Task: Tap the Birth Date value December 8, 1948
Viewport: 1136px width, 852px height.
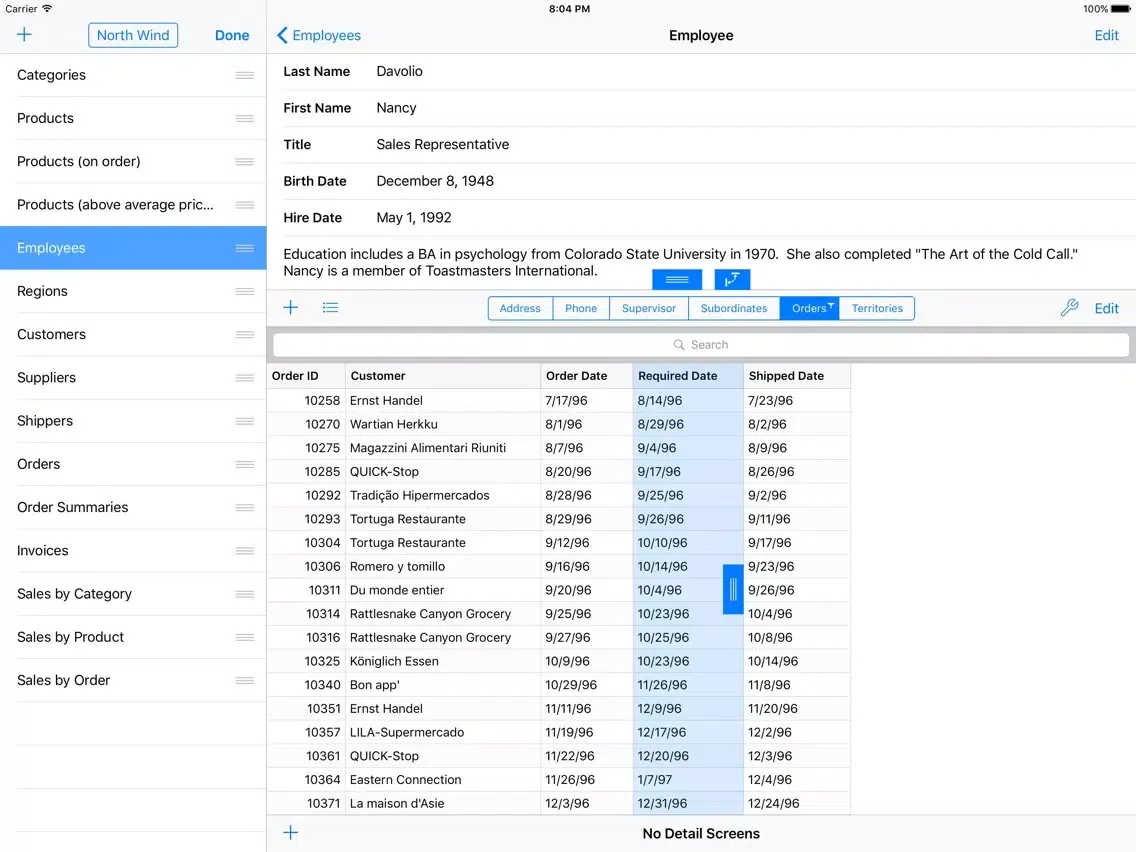Action: tap(435, 180)
